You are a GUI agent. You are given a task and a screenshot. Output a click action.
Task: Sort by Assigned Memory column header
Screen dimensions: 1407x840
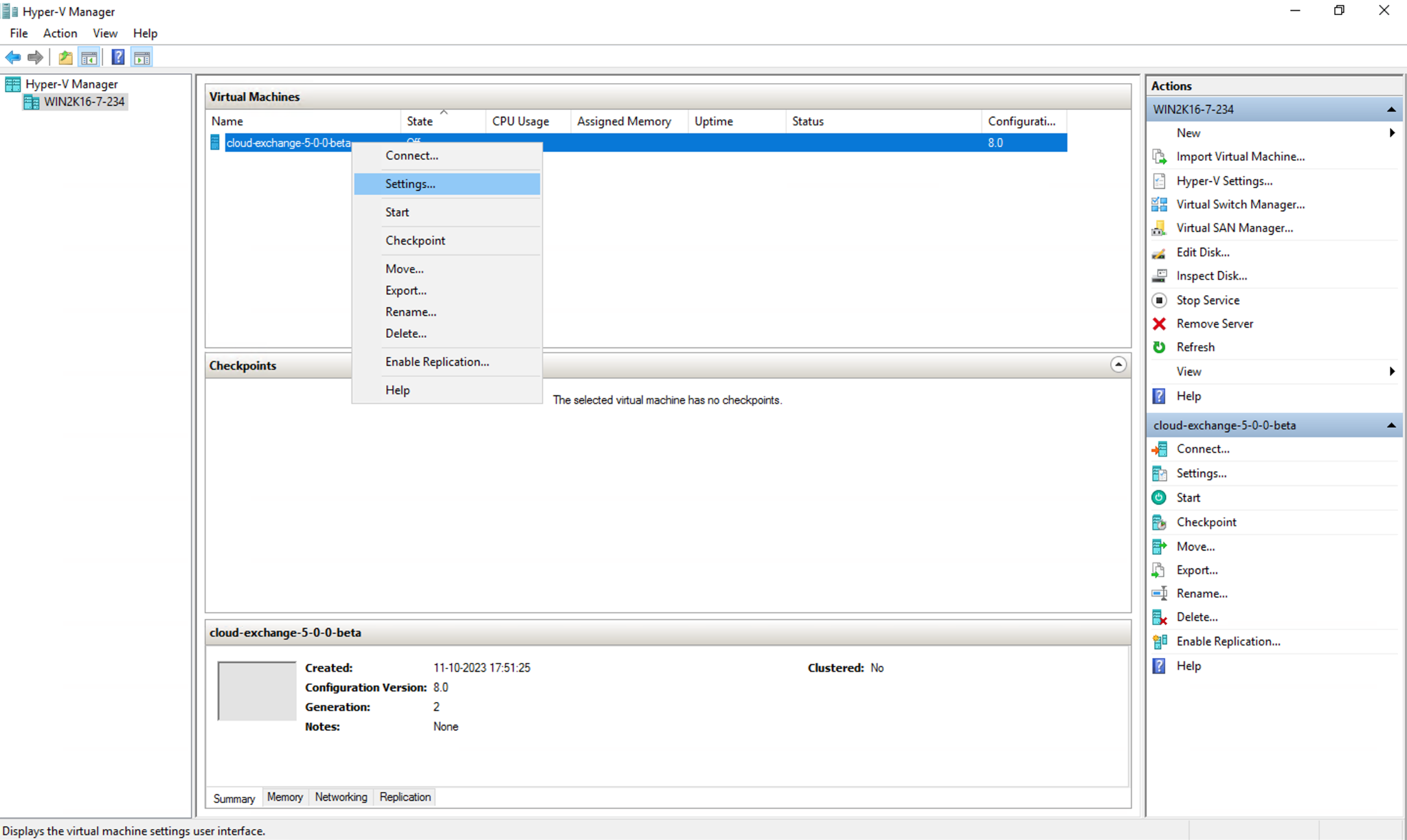click(x=629, y=121)
